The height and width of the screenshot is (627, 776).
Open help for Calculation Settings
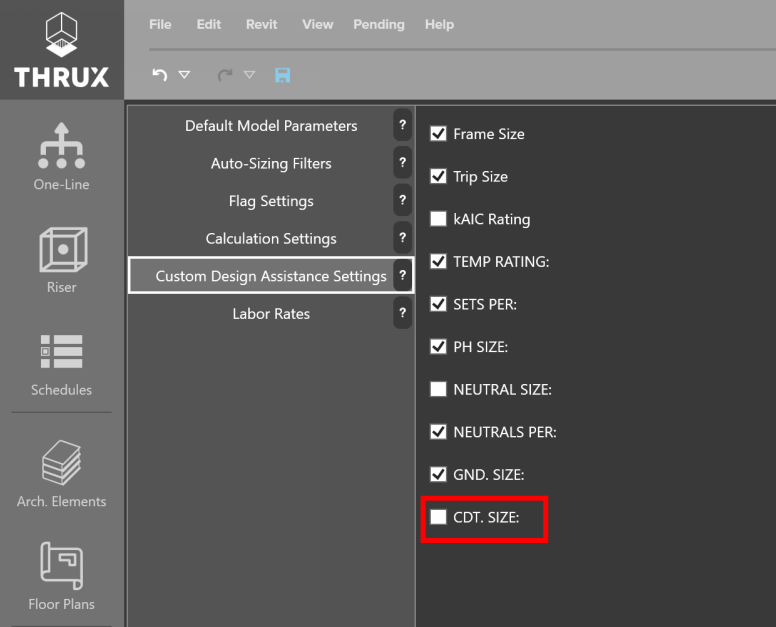click(403, 238)
